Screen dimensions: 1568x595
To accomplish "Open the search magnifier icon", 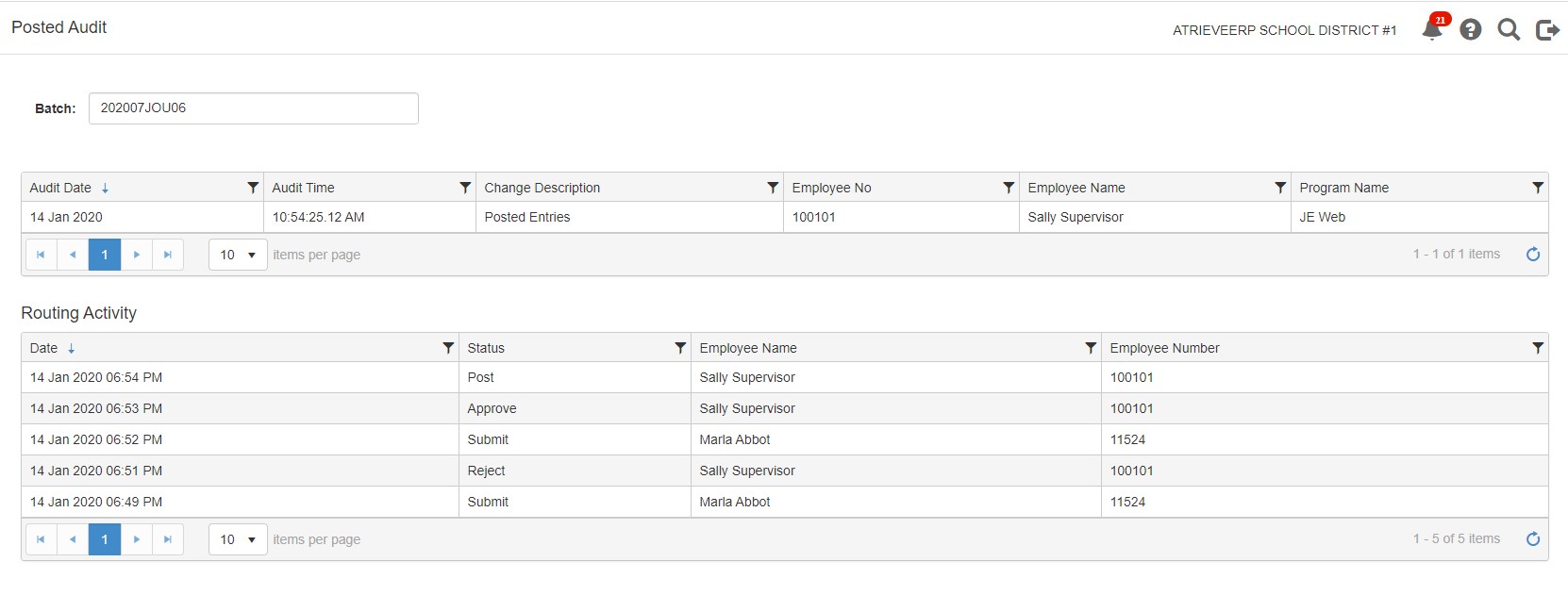I will pyautogui.click(x=1509, y=30).
